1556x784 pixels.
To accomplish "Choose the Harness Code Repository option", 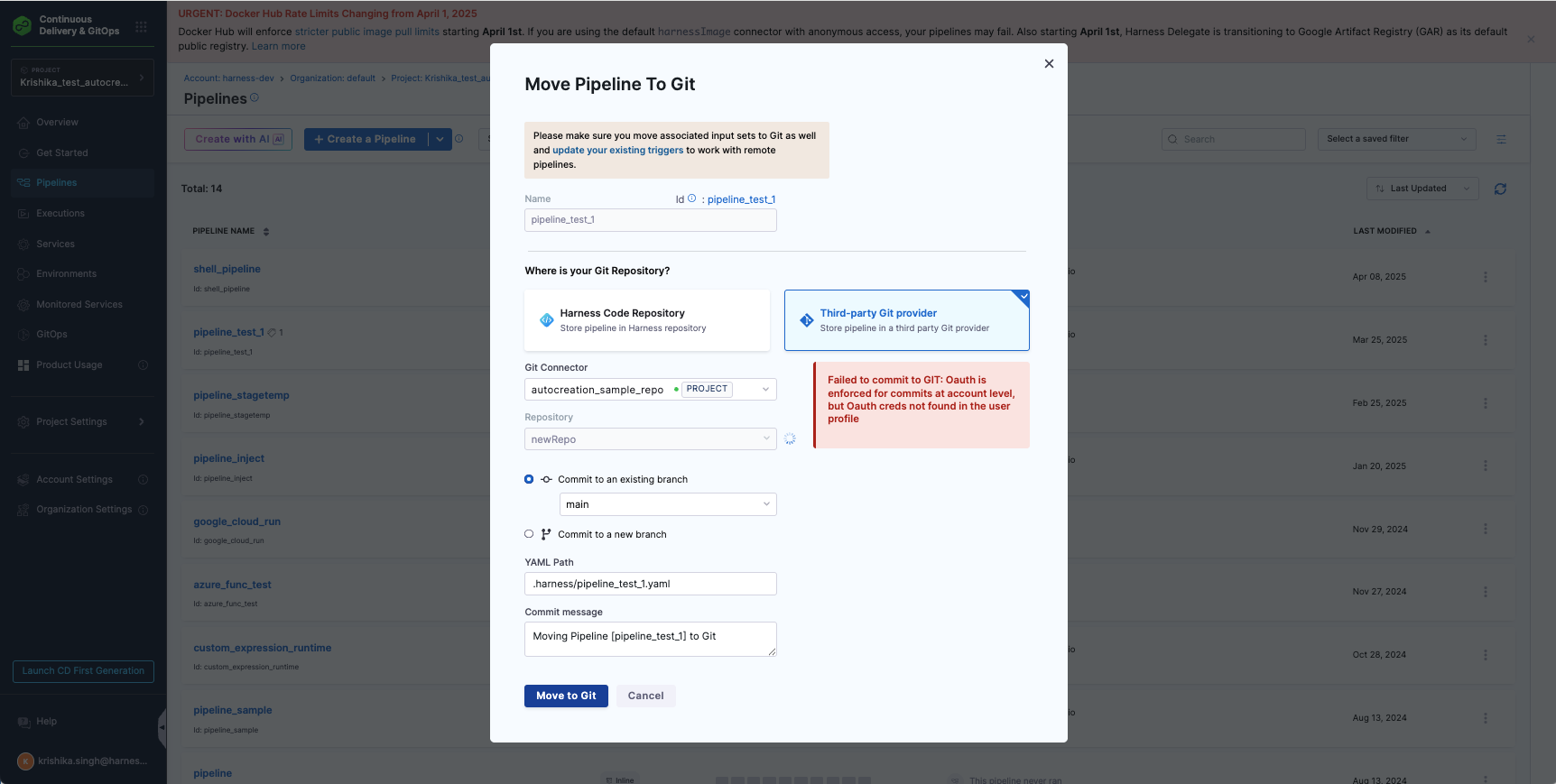I will 646,320.
